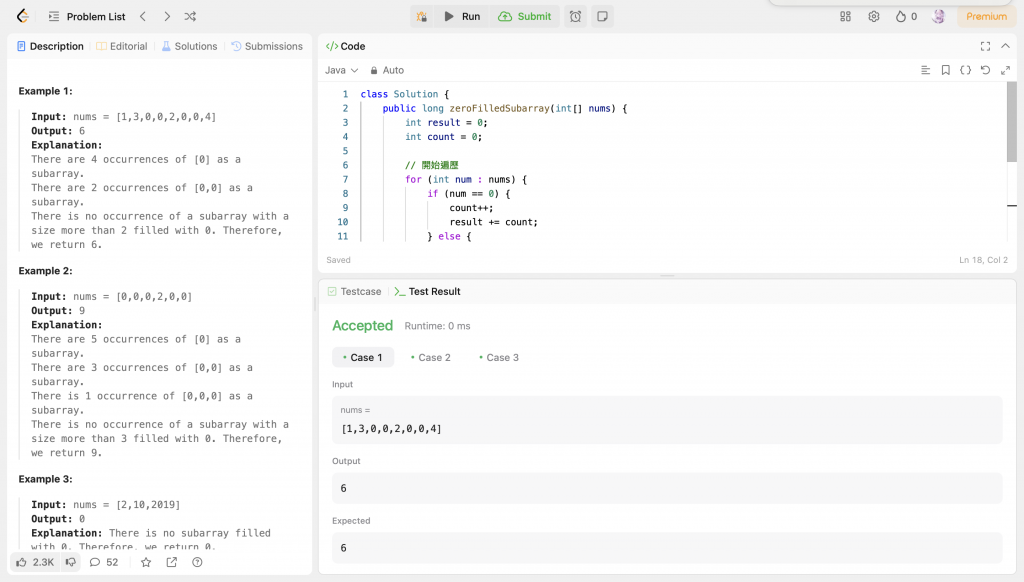This screenshot has width=1024, height=582.
Task: Select Case 3 result
Action: pos(499,357)
